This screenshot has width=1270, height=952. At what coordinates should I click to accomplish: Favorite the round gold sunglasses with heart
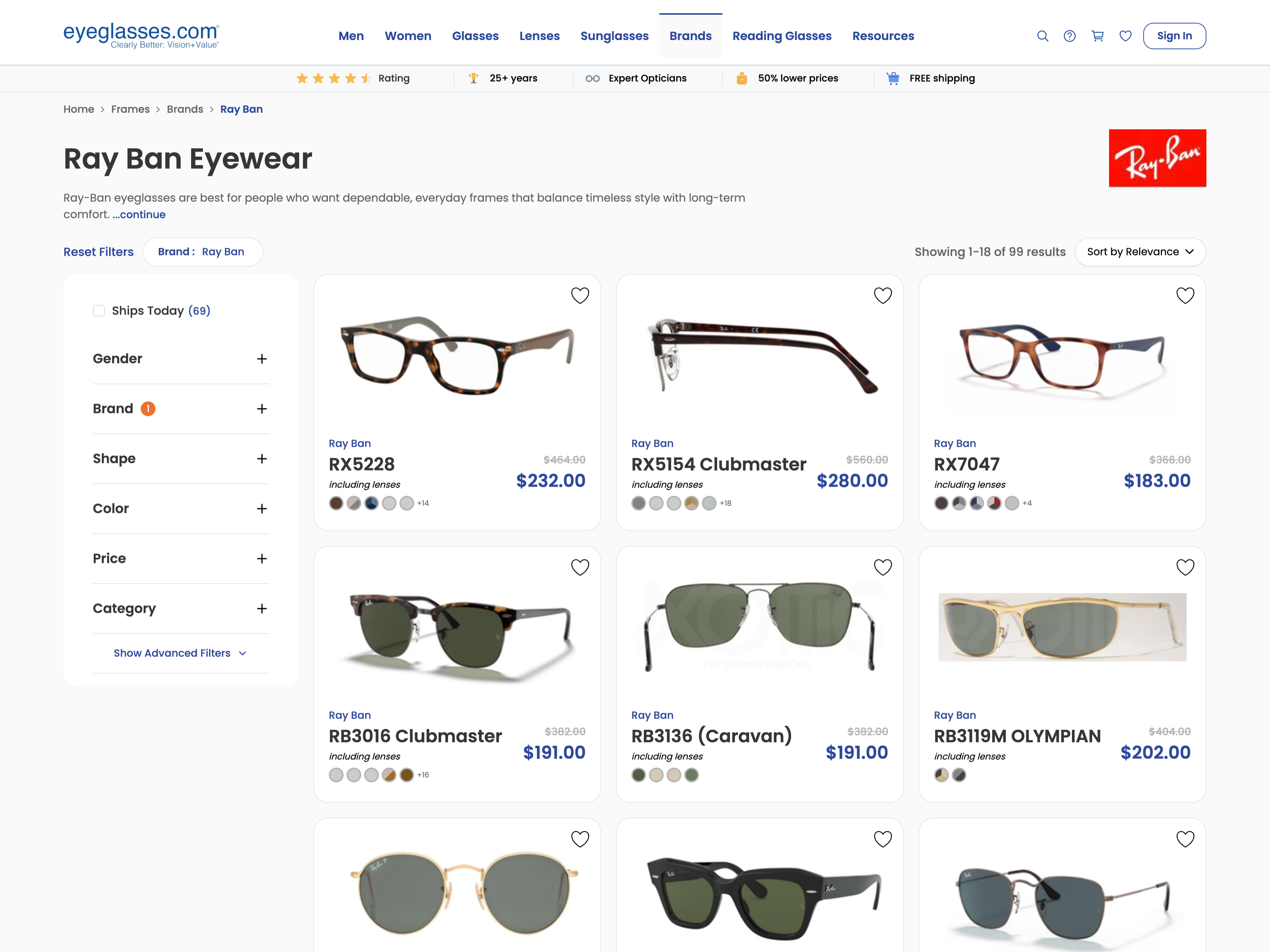pos(580,839)
